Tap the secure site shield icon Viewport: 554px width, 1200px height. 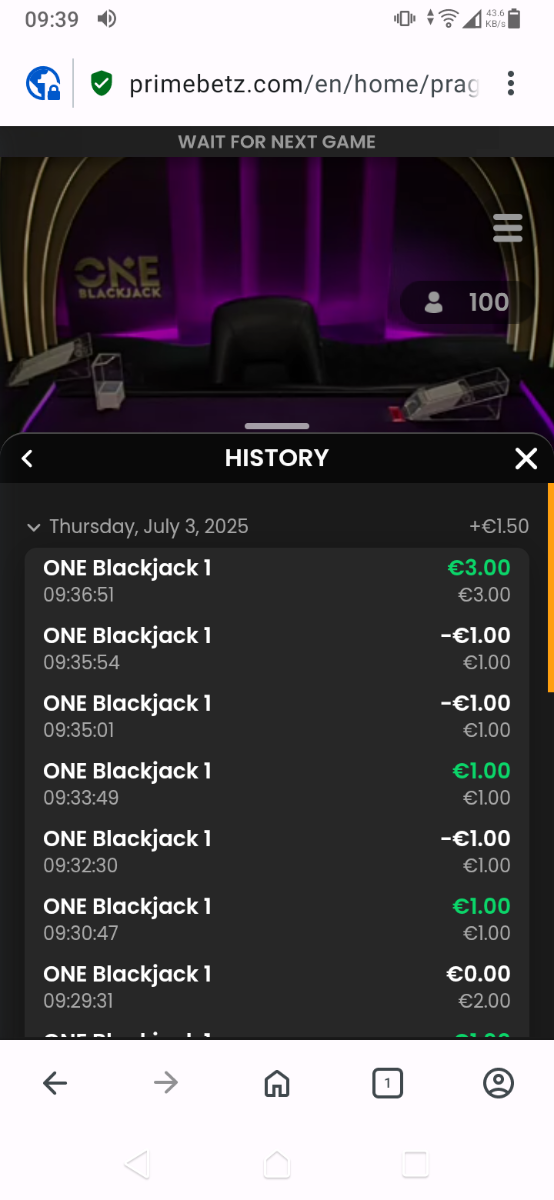click(101, 83)
